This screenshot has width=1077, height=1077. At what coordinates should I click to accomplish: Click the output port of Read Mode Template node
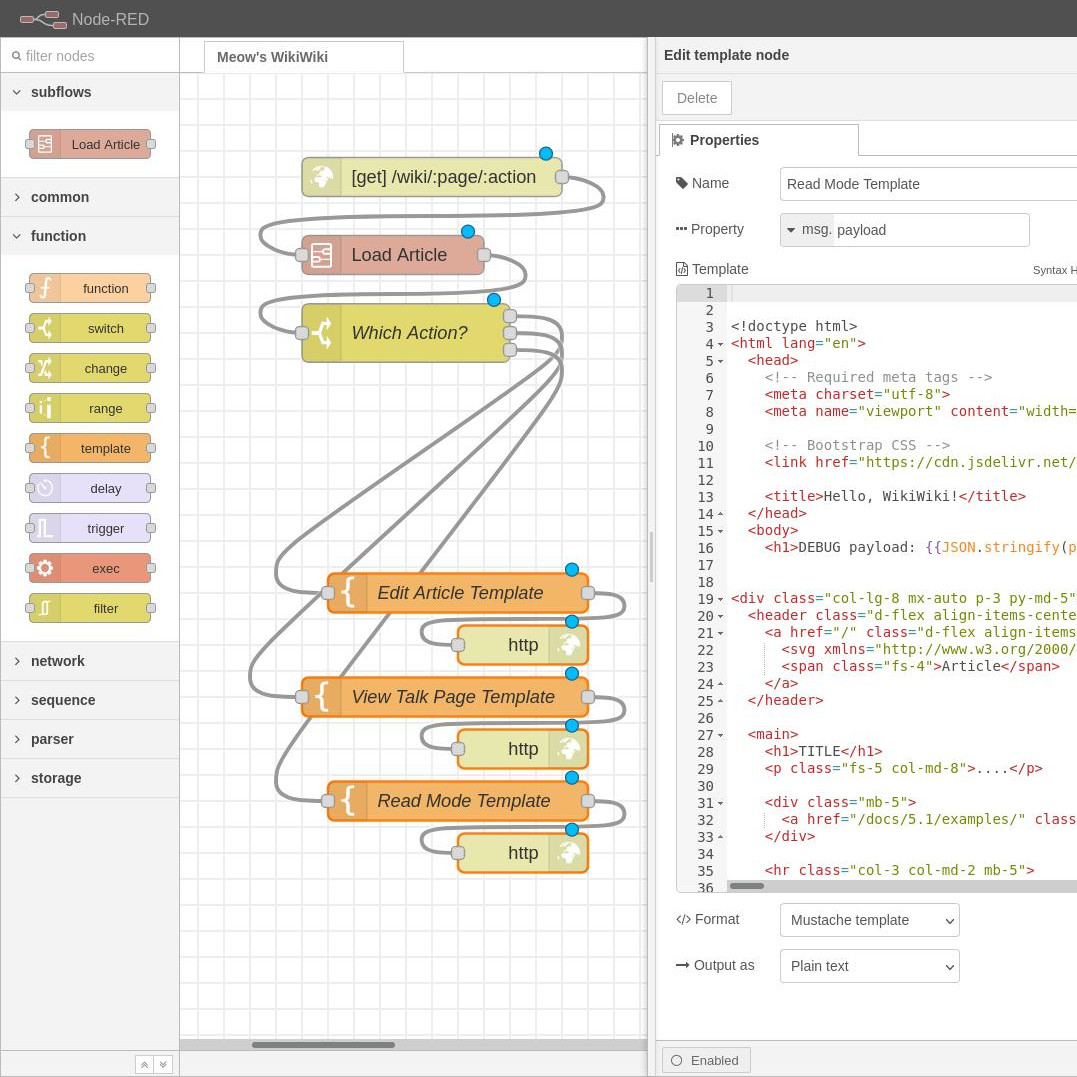pyautogui.click(x=587, y=801)
